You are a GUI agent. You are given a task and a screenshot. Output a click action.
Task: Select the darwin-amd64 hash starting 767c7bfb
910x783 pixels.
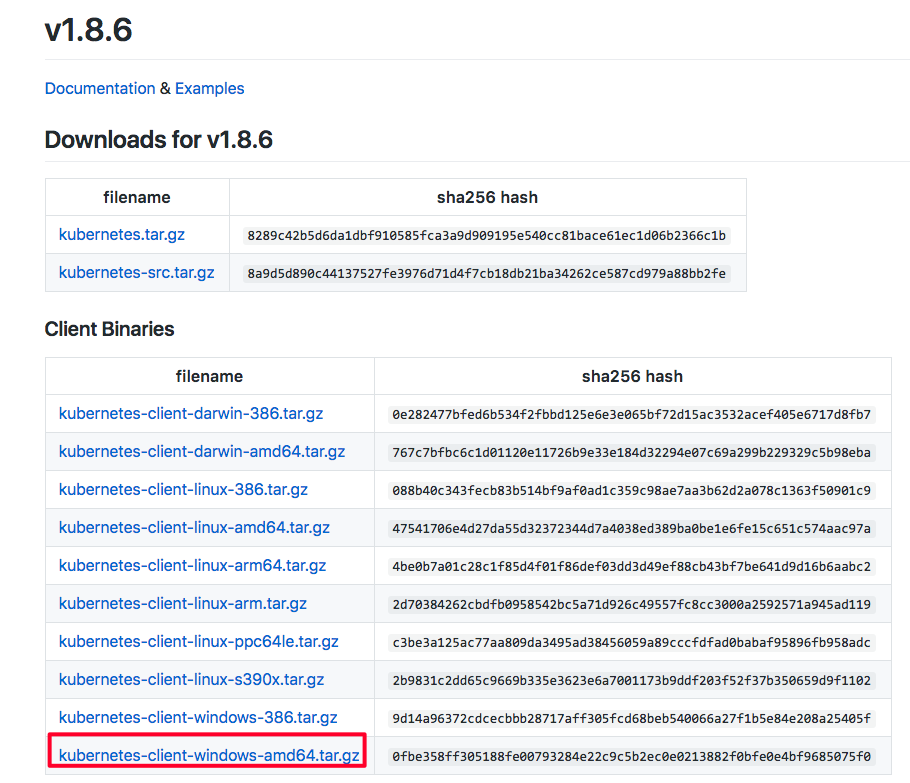click(631, 453)
